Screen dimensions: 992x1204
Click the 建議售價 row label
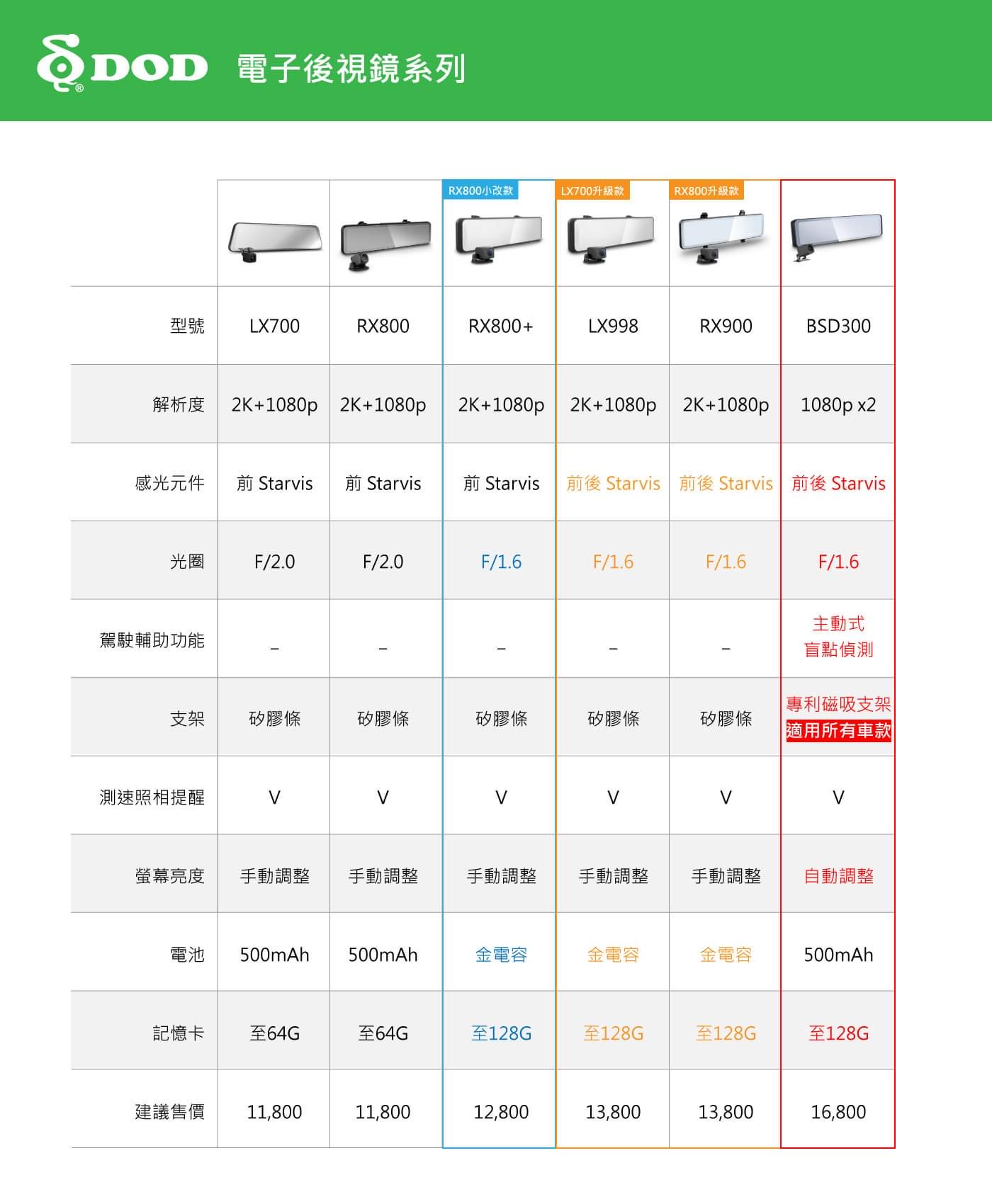(170, 1112)
